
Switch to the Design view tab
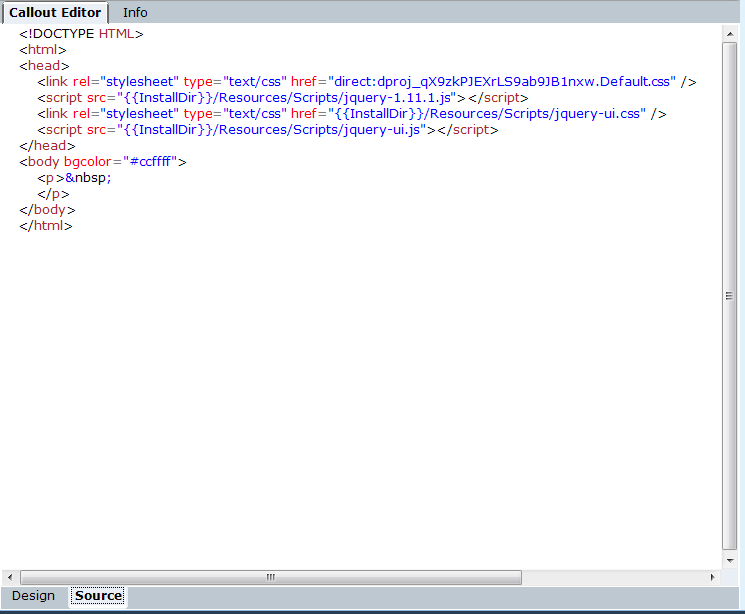pyautogui.click(x=33, y=596)
